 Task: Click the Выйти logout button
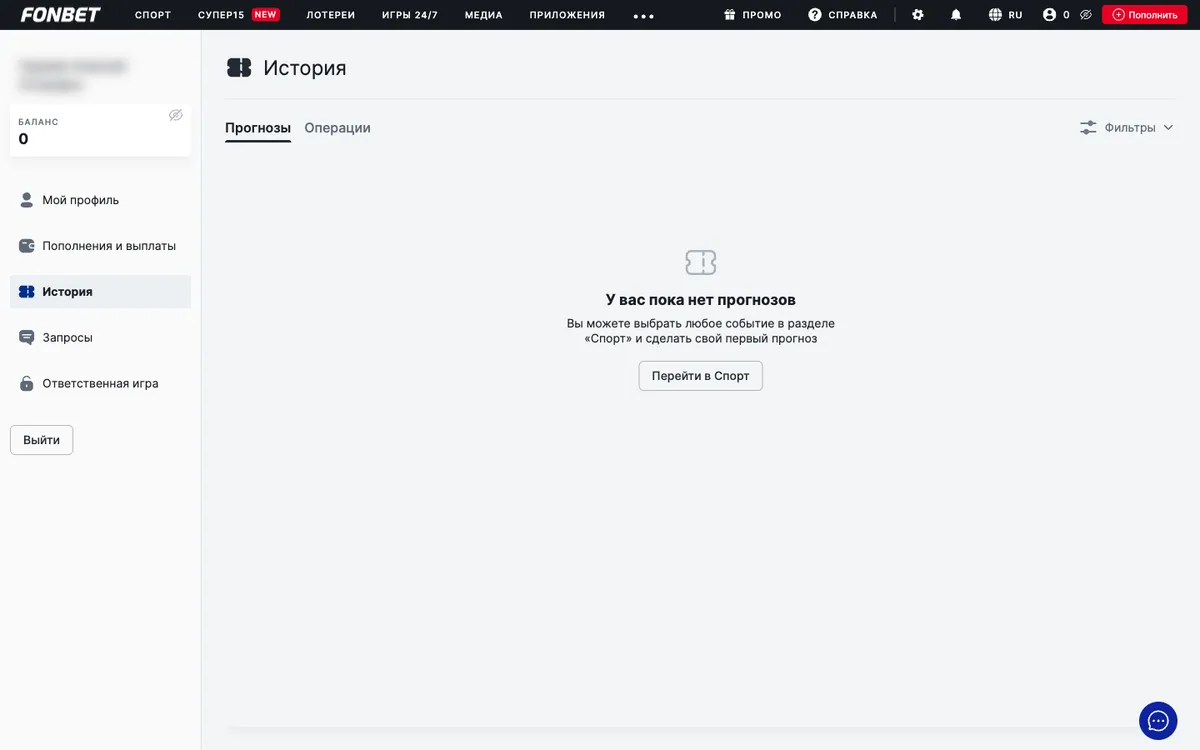42,440
